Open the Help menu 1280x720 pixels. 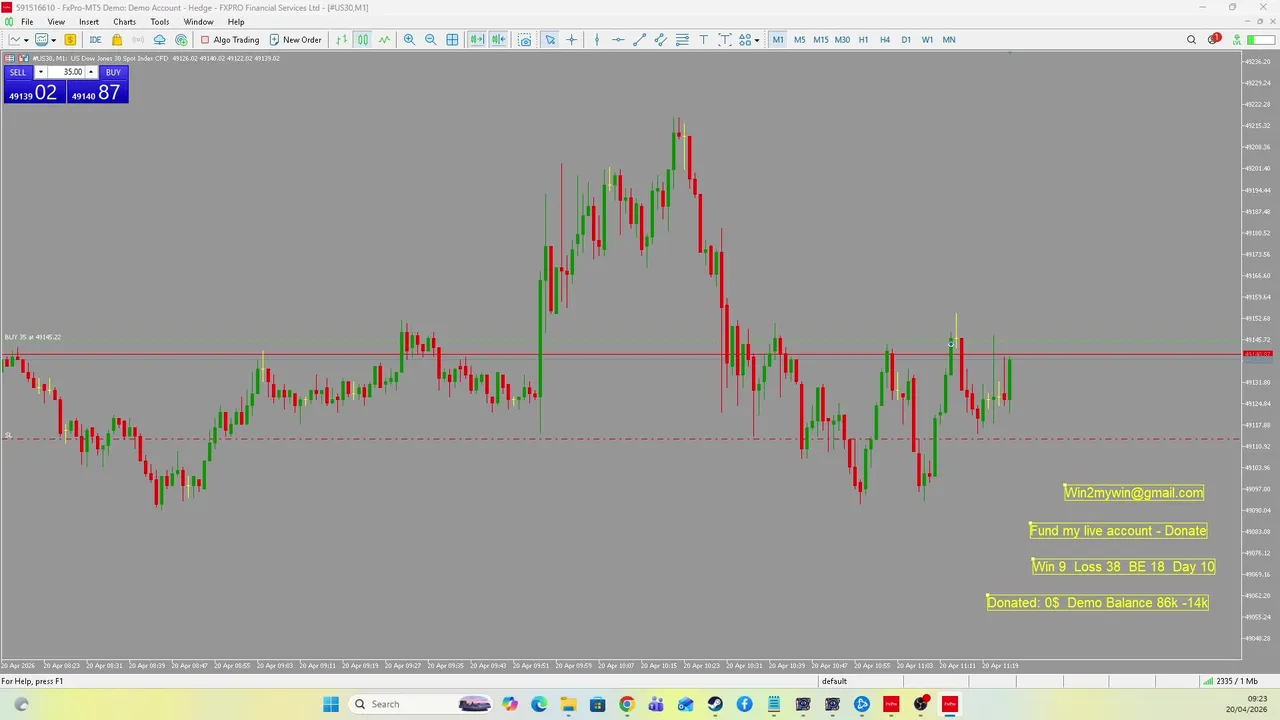pos(236,22)
